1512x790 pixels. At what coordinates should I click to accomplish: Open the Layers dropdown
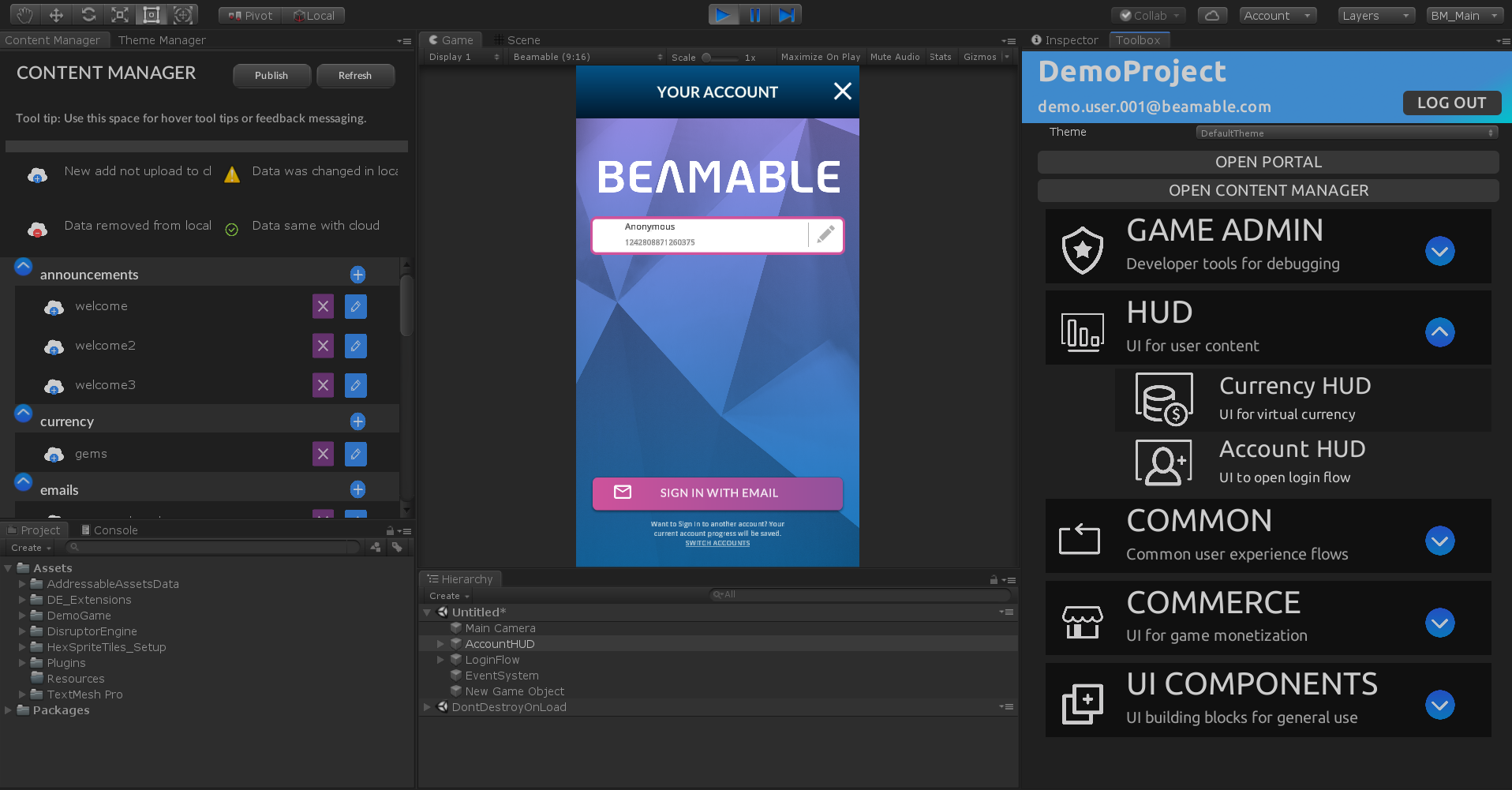click(x=1376, y=15)
